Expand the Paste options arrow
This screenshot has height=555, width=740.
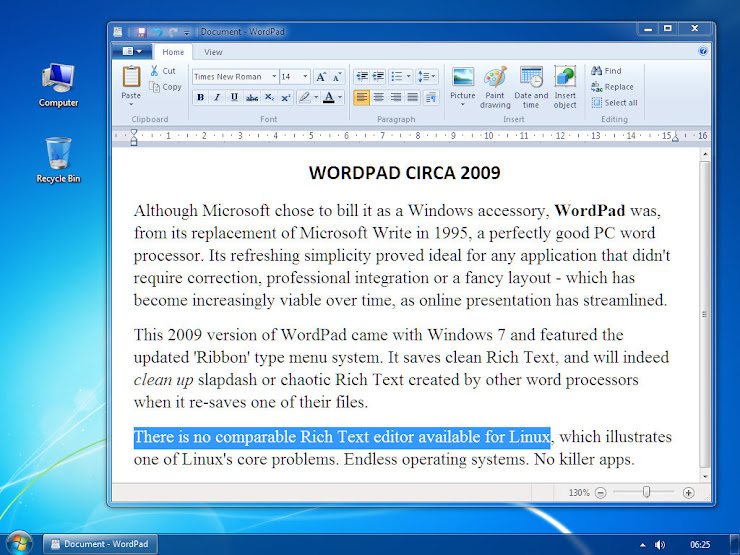[131, 104]
